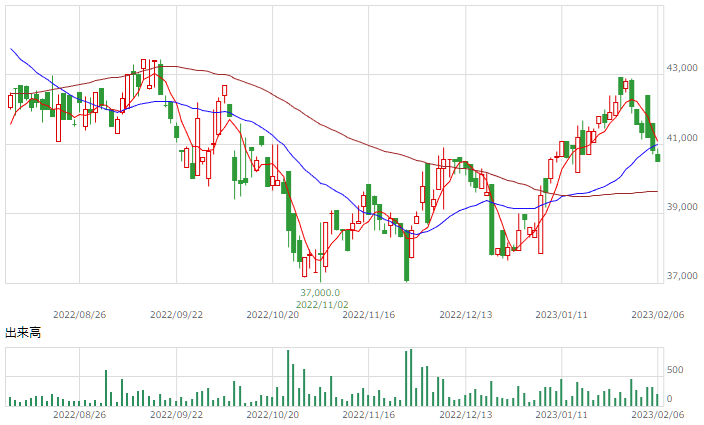Select the 2022/09/22 date under price chart
Viewport: 704px width, 425px height.
click(176, 315)
